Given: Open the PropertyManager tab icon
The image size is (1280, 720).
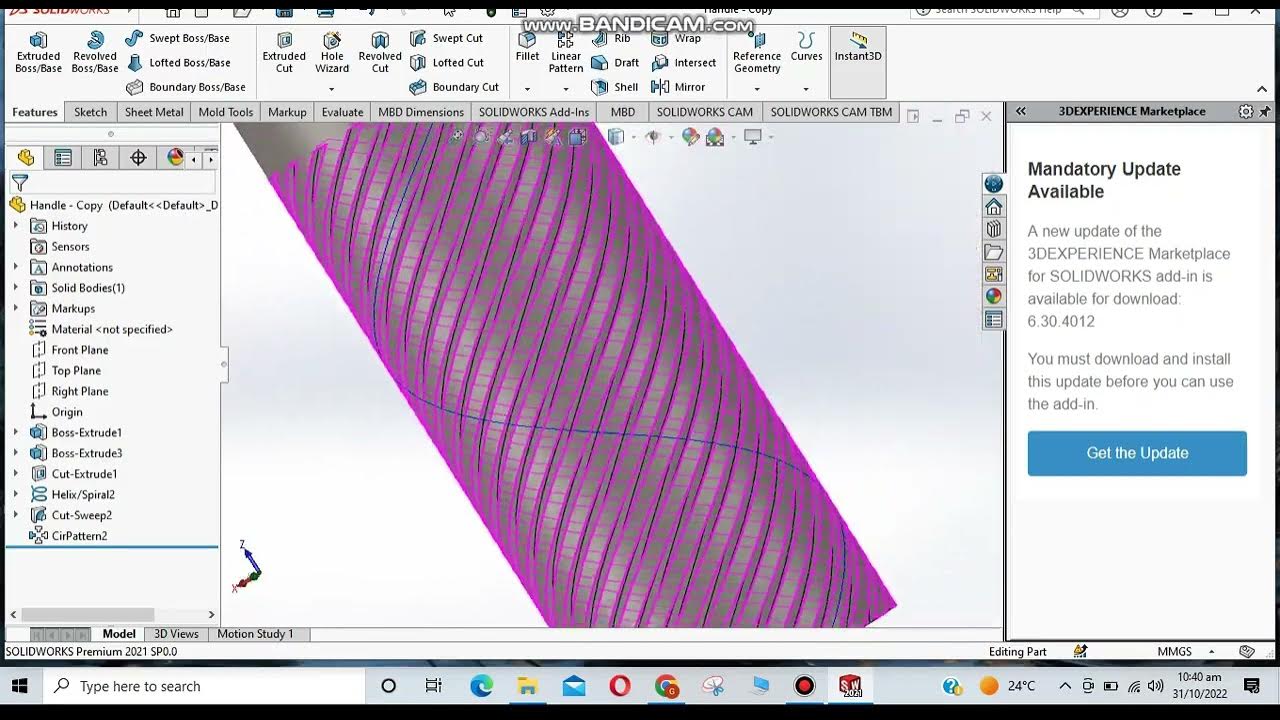Looking at the screenshot, I should [63, 158].
